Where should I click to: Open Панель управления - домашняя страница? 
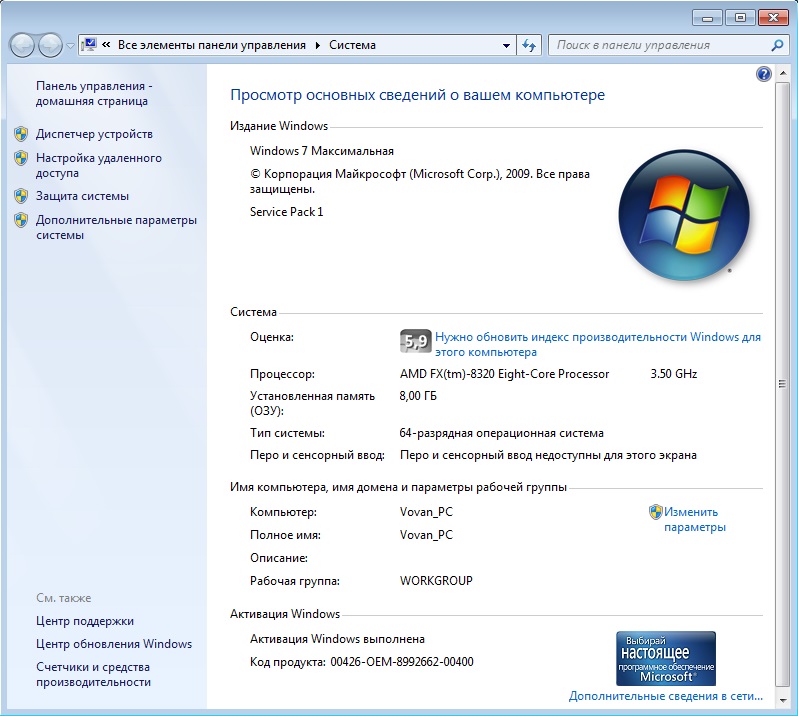tap(93, 94)
